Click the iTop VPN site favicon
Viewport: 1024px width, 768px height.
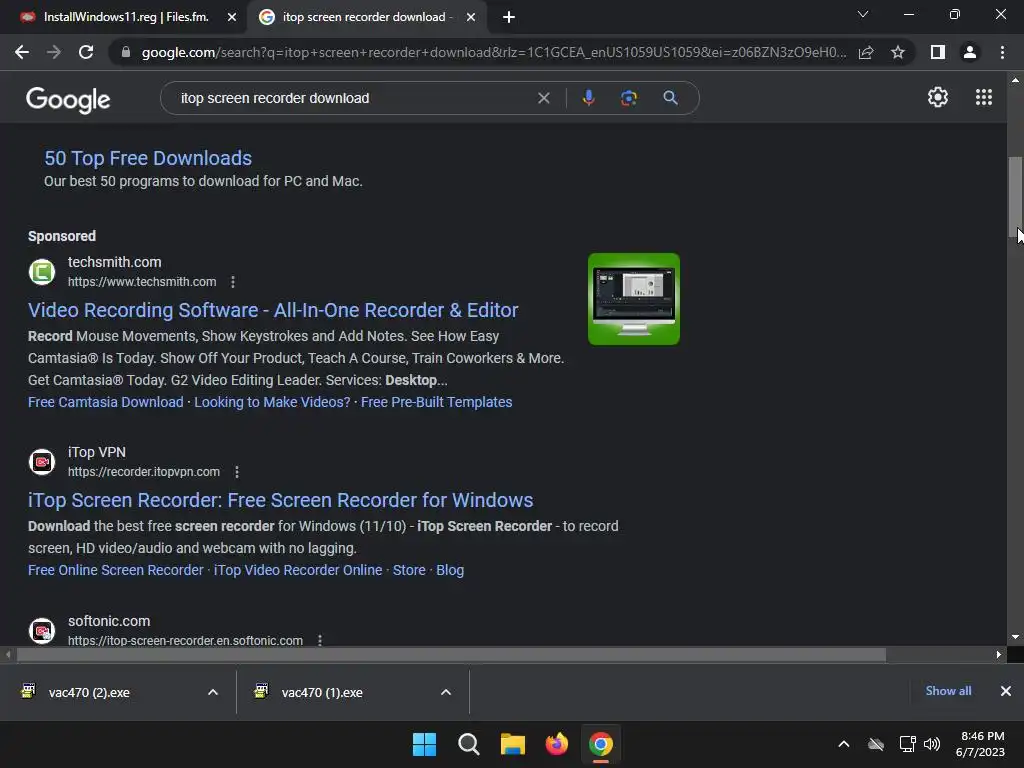coord(42,462)
